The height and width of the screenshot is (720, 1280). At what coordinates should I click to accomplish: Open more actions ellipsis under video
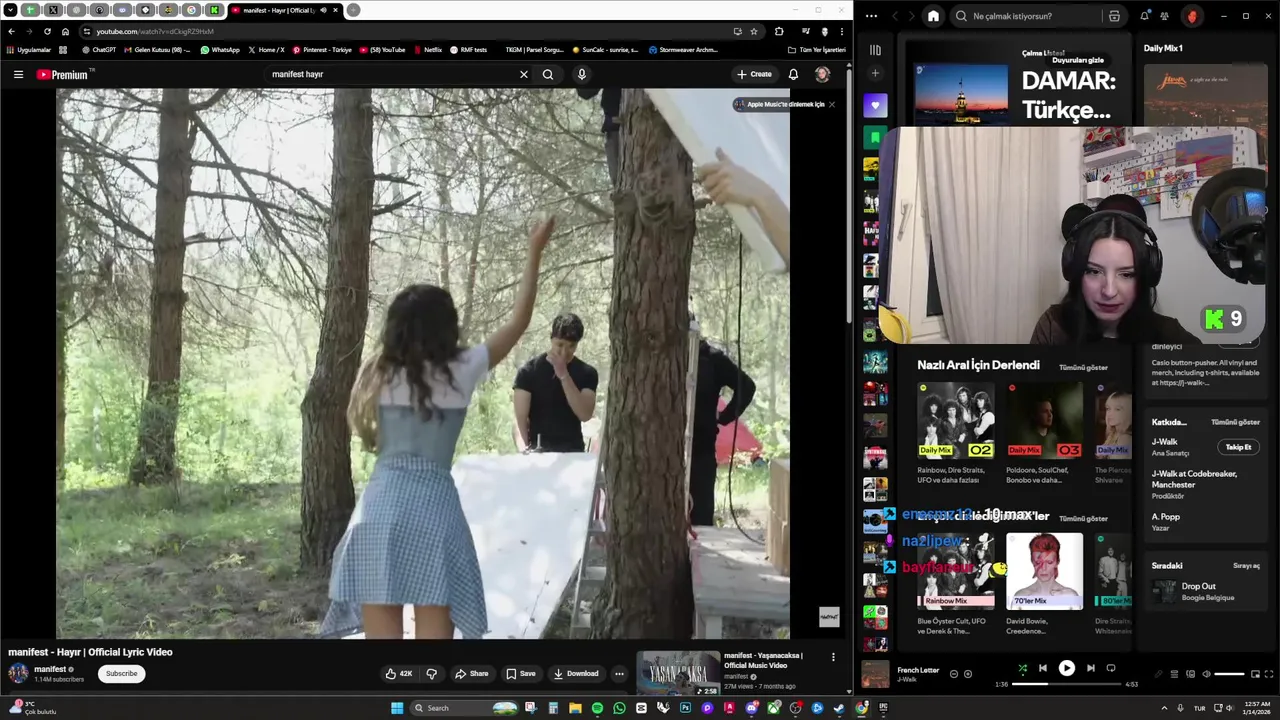[619, 673]
